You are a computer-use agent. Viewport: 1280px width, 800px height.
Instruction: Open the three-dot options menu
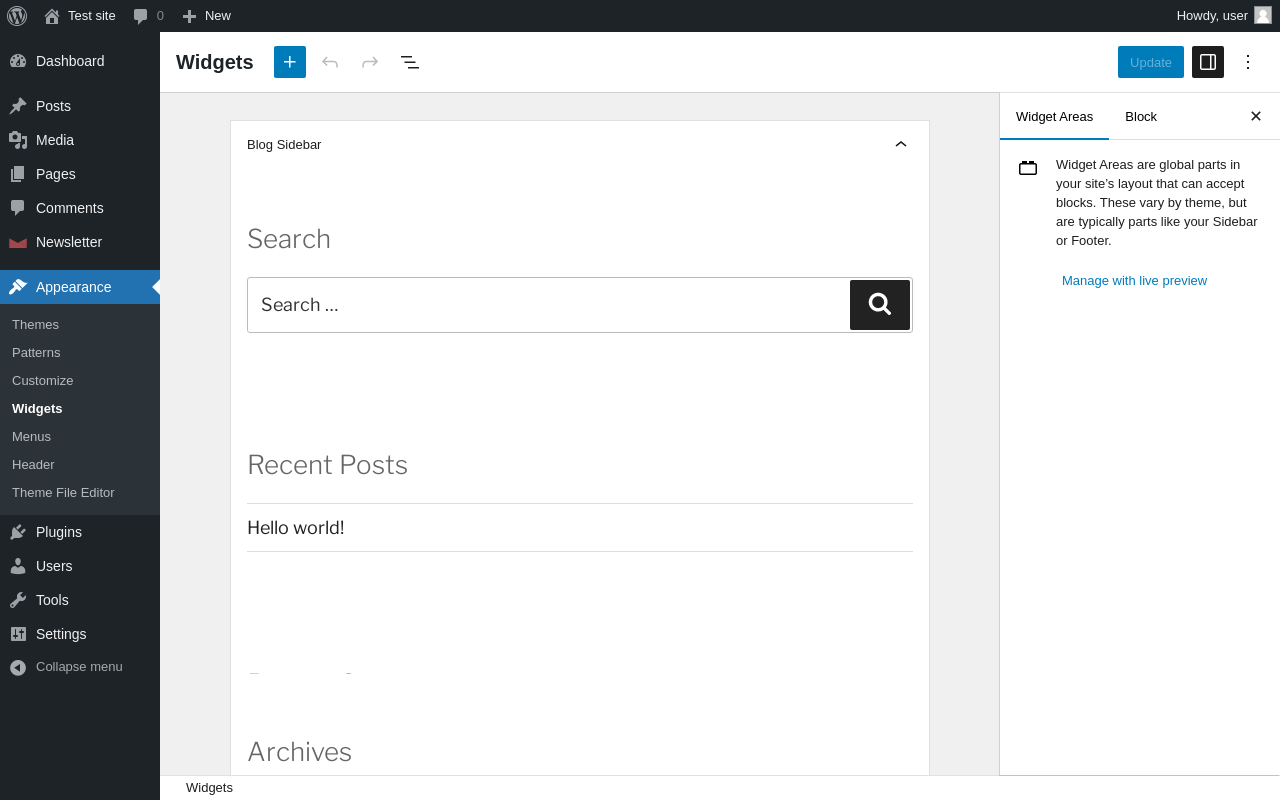tap(1248, 62)
